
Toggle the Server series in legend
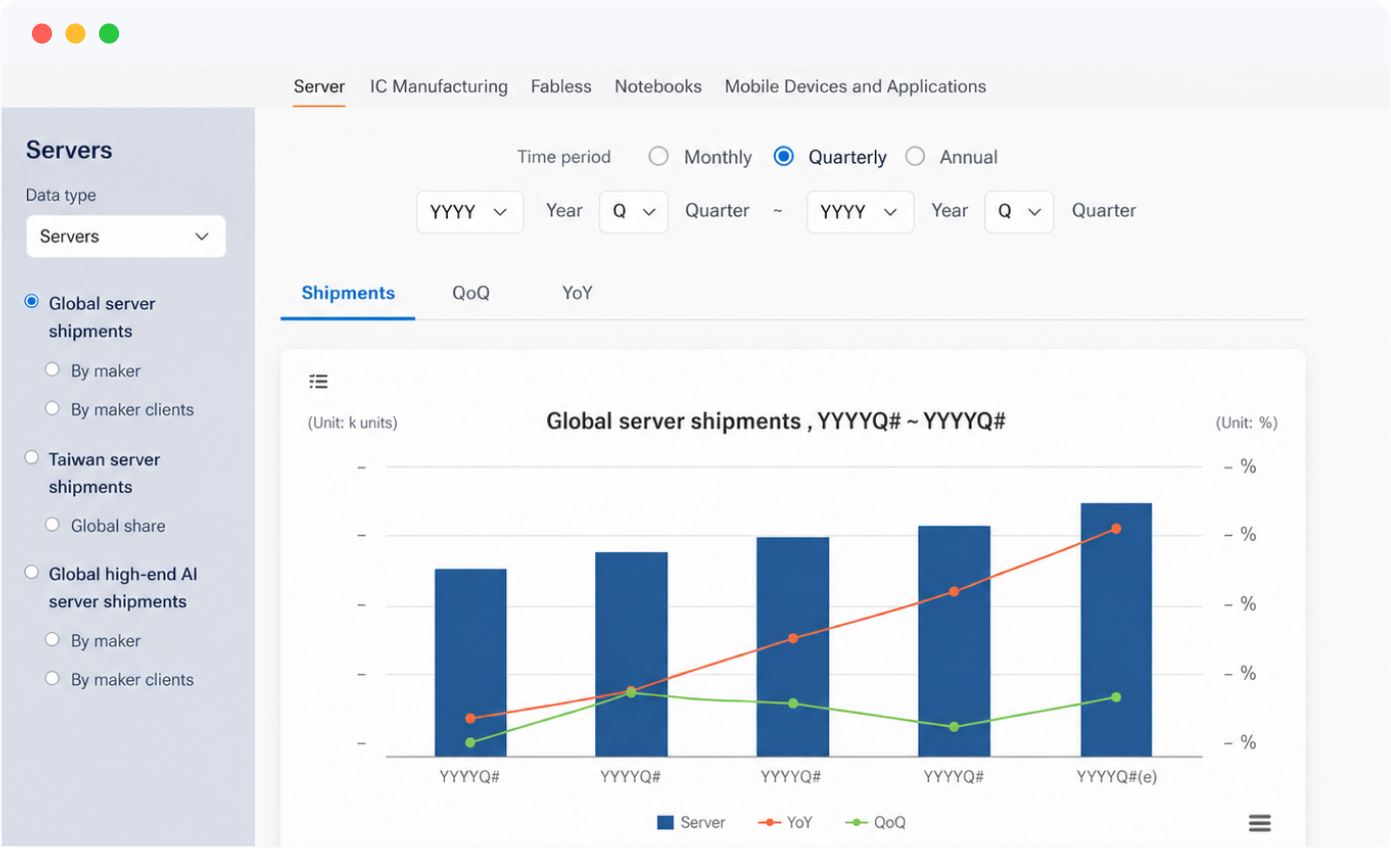691,823
